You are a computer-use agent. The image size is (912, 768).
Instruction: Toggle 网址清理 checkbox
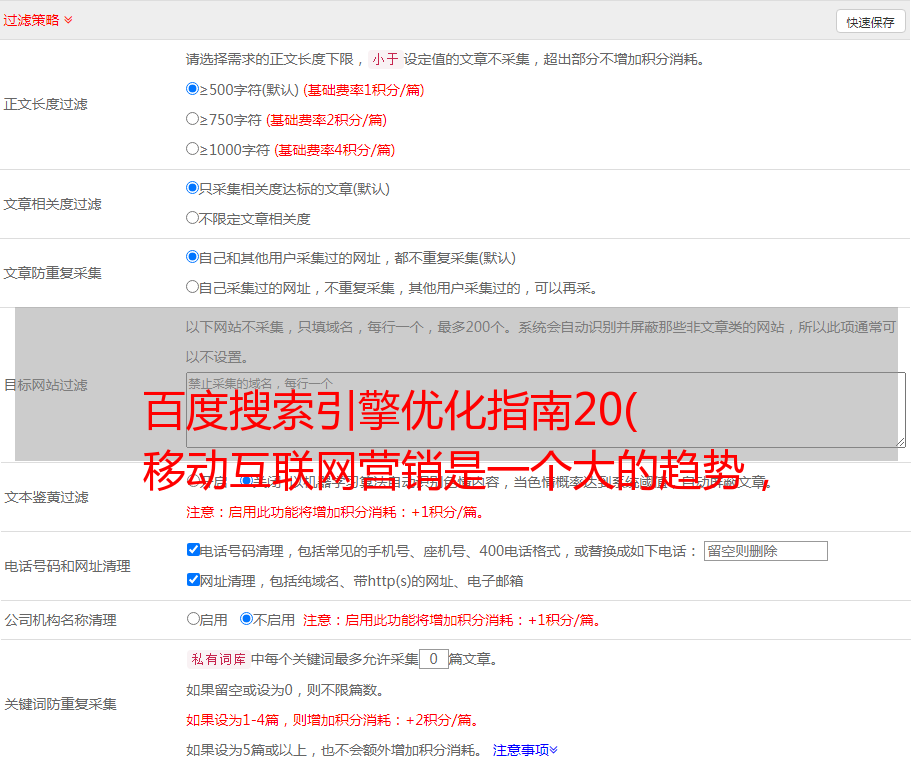(193, 579)
